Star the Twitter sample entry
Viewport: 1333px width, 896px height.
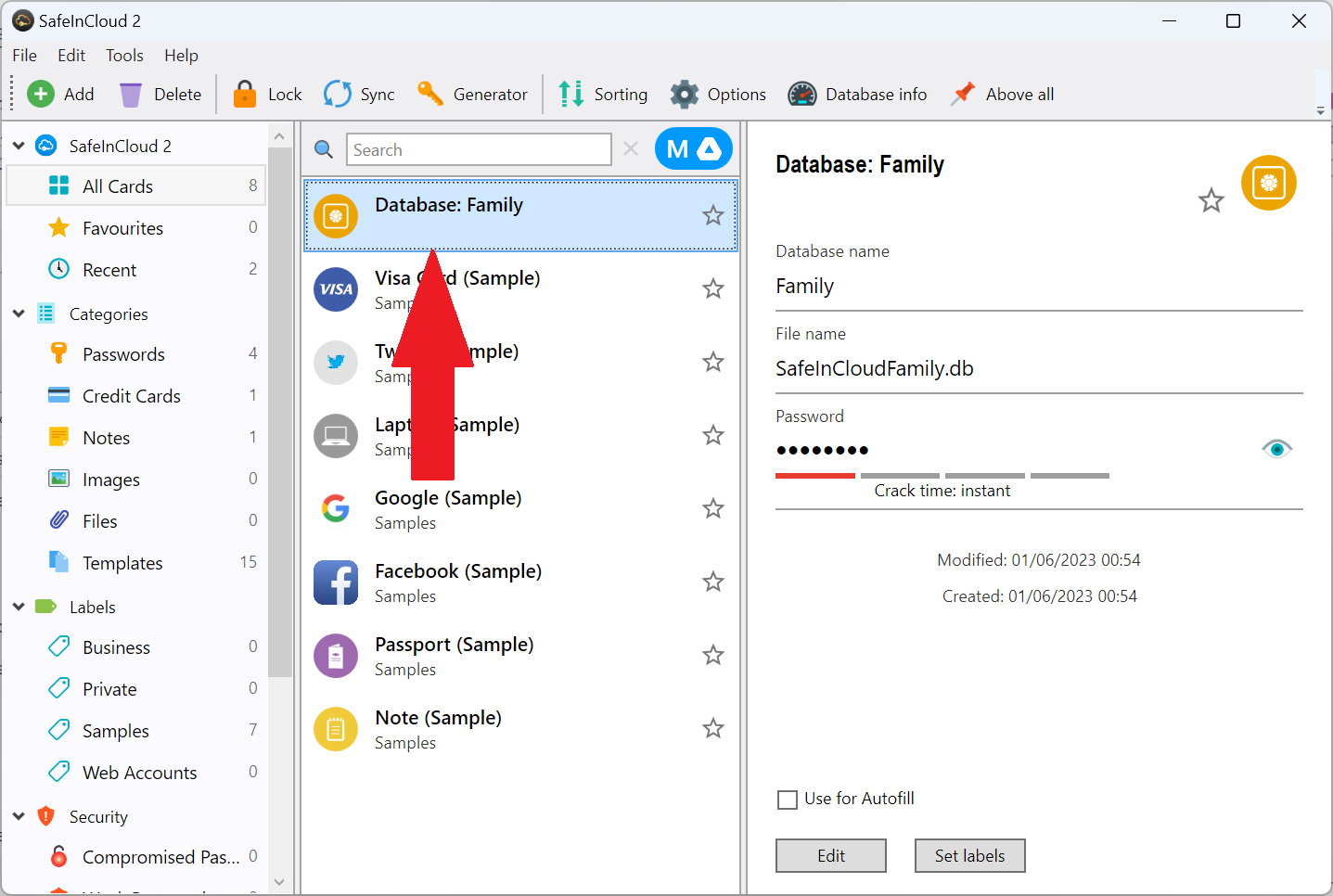pyautogui.click(x=712, y=362)
